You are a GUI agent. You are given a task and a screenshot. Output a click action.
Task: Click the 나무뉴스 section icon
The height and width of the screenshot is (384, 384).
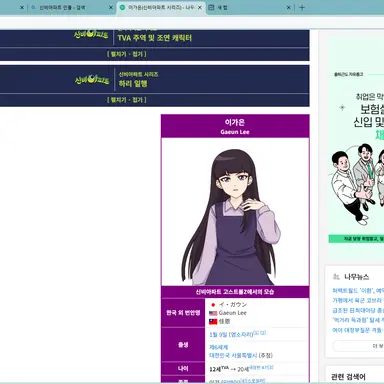pos(336,277)
